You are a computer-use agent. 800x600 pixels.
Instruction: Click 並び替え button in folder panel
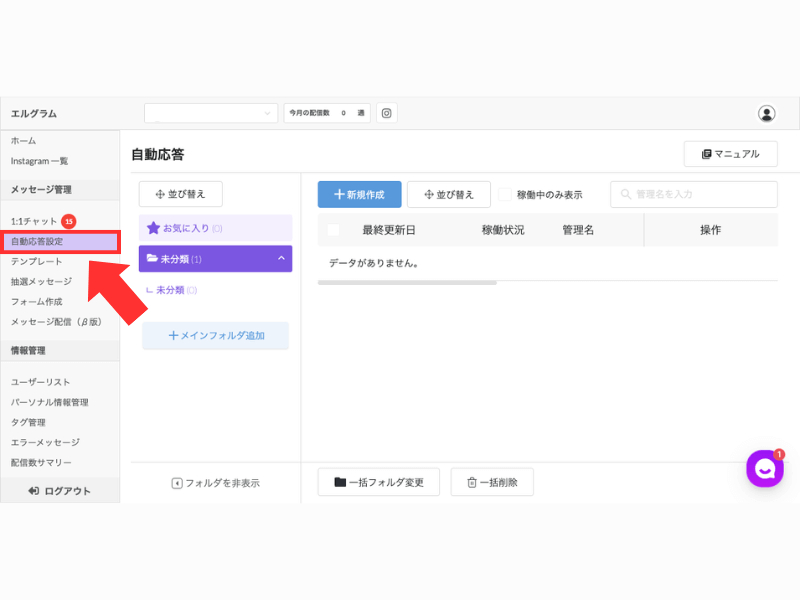(x=181, y=194)
